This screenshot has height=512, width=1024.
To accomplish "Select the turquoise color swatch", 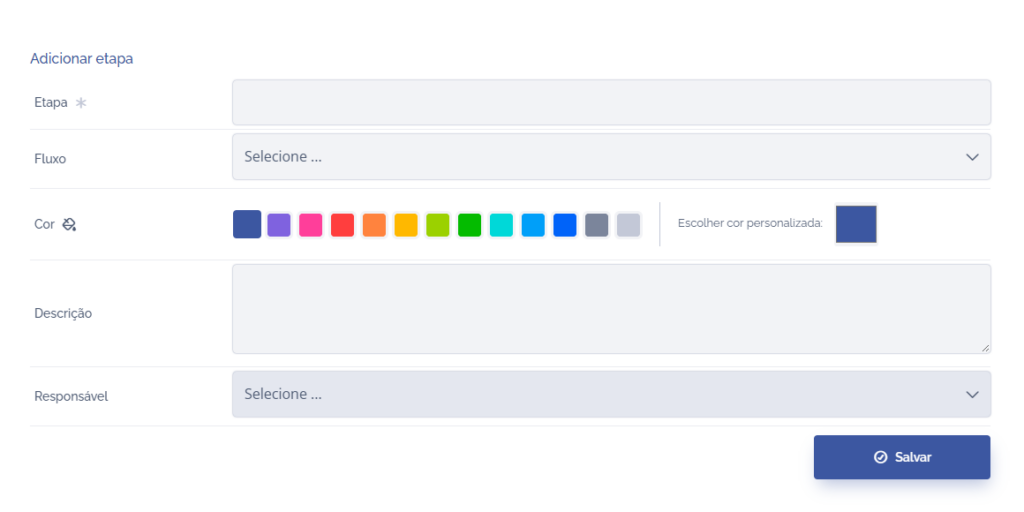I will click(x=501, y=225).
